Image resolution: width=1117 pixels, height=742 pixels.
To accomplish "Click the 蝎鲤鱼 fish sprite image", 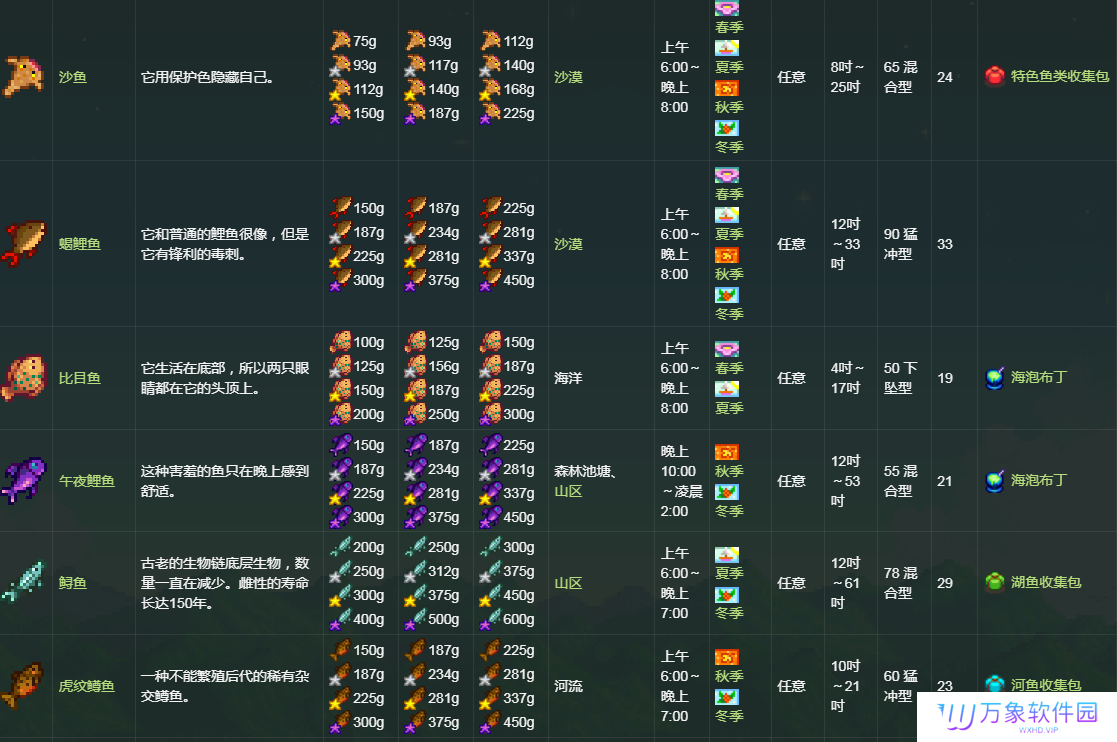I will click(24, 244).
